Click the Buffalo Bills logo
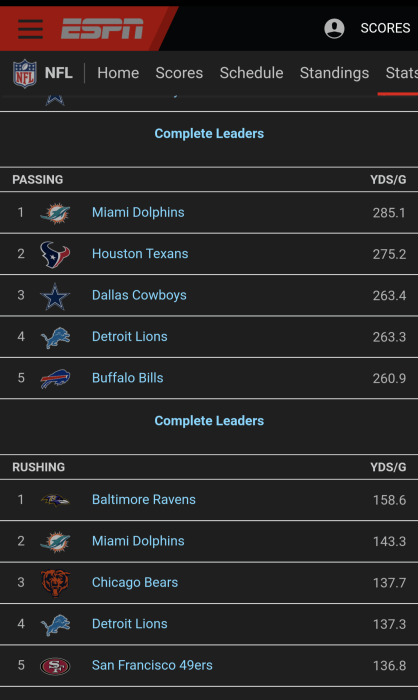 point(55,379)
